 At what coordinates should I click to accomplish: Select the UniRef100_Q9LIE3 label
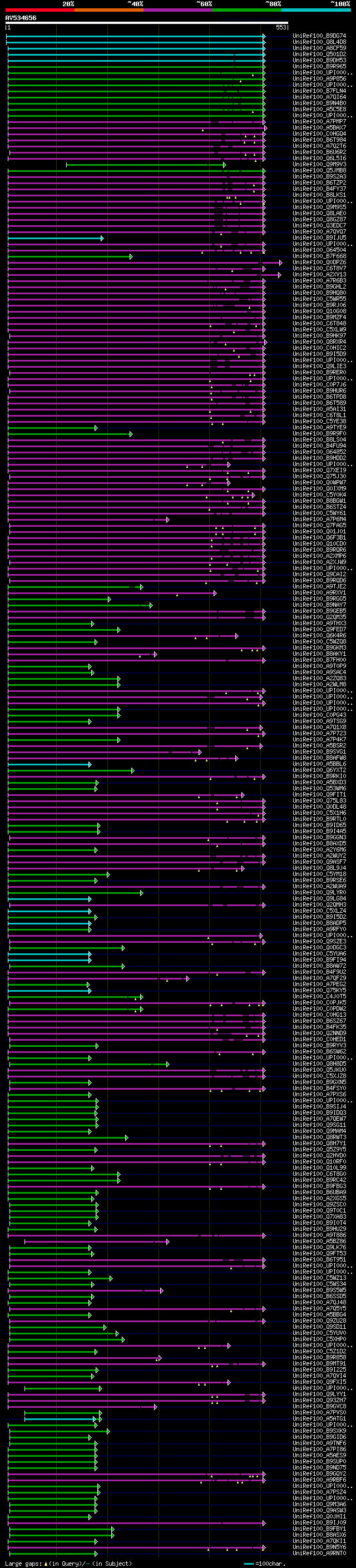tap(319, 367)
